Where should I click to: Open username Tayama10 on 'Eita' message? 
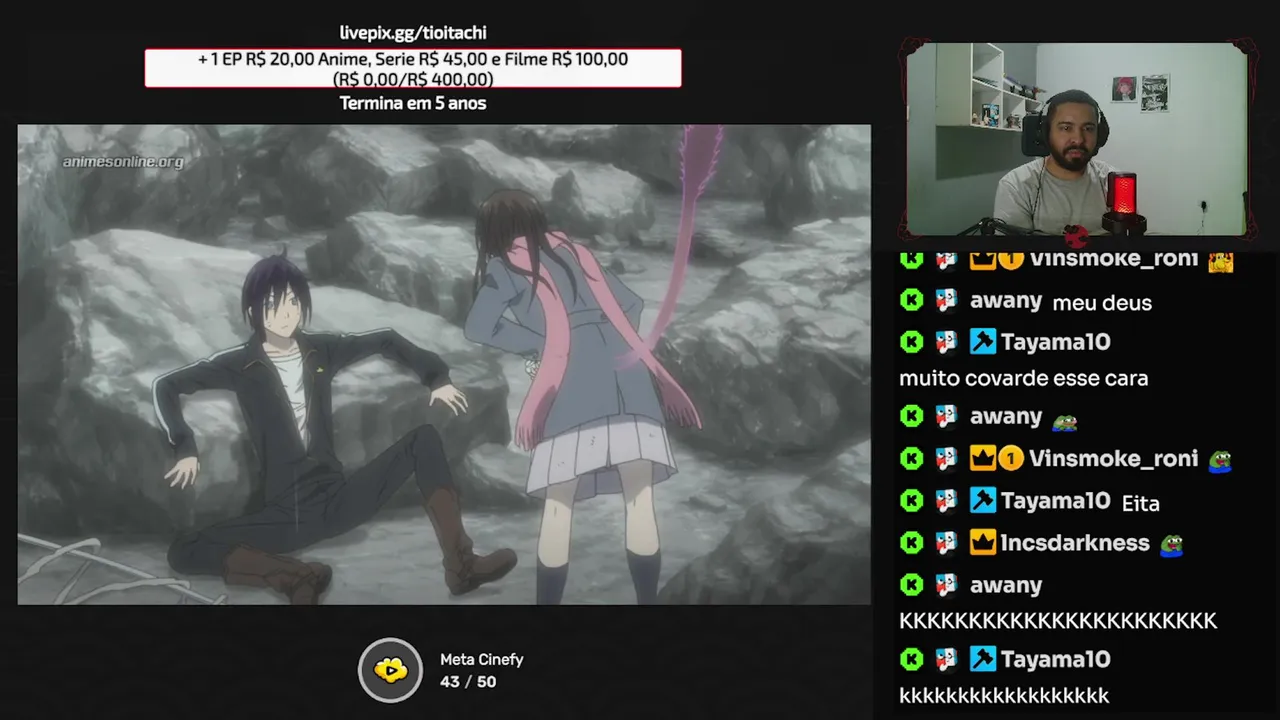(x=1055, y=500)
